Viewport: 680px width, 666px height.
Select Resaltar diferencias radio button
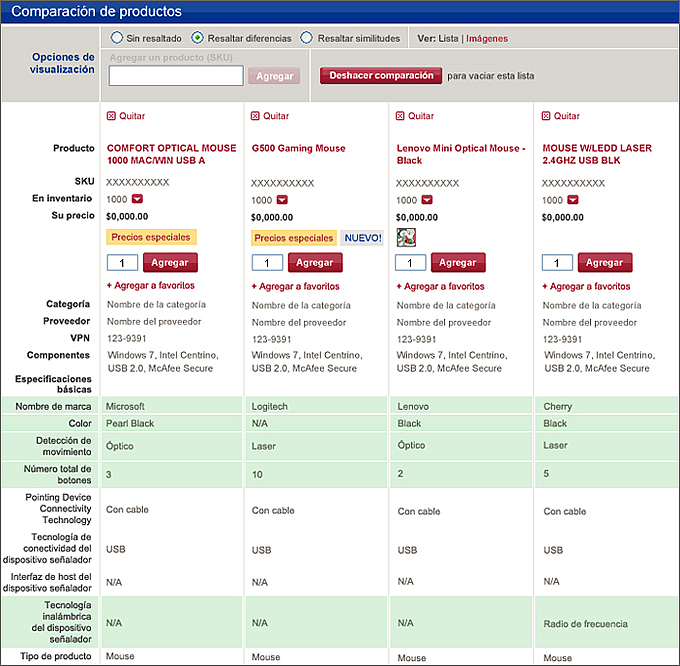pyautogui.click(x=198, y=38)
